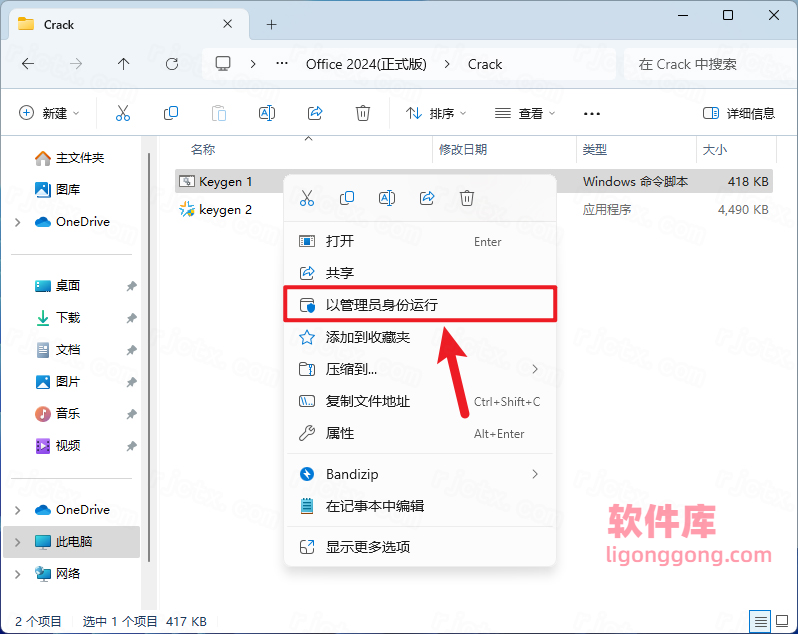Open the Music (音乐) quick access folder
The width and height of the screenshot is (798, 634).
(x=58, y=414)
